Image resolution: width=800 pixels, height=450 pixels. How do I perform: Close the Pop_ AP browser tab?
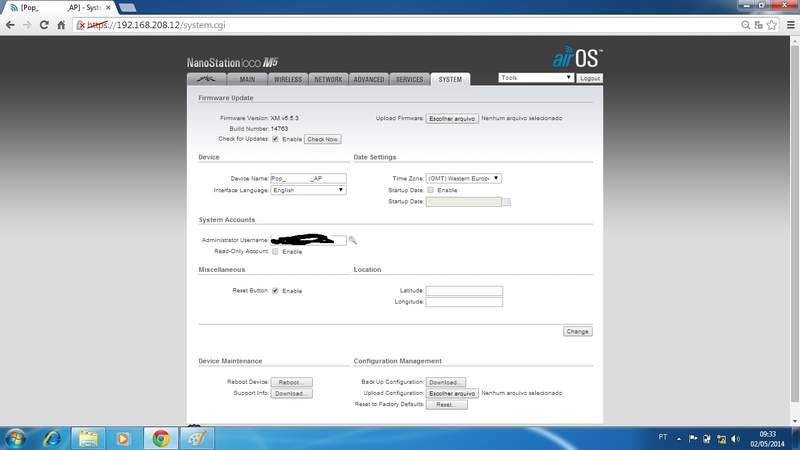108,8
